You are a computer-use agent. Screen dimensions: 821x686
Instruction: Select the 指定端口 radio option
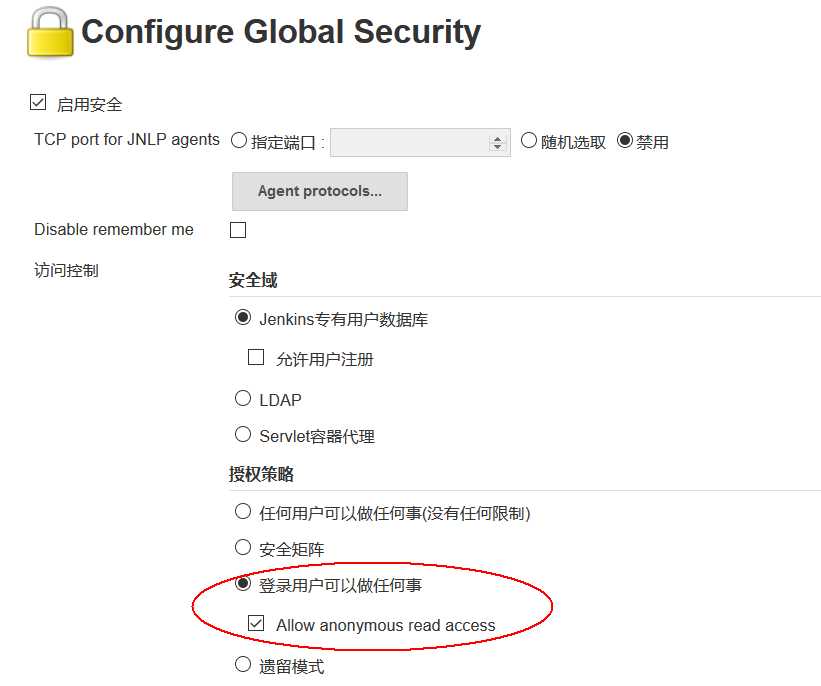pos(239,141)
